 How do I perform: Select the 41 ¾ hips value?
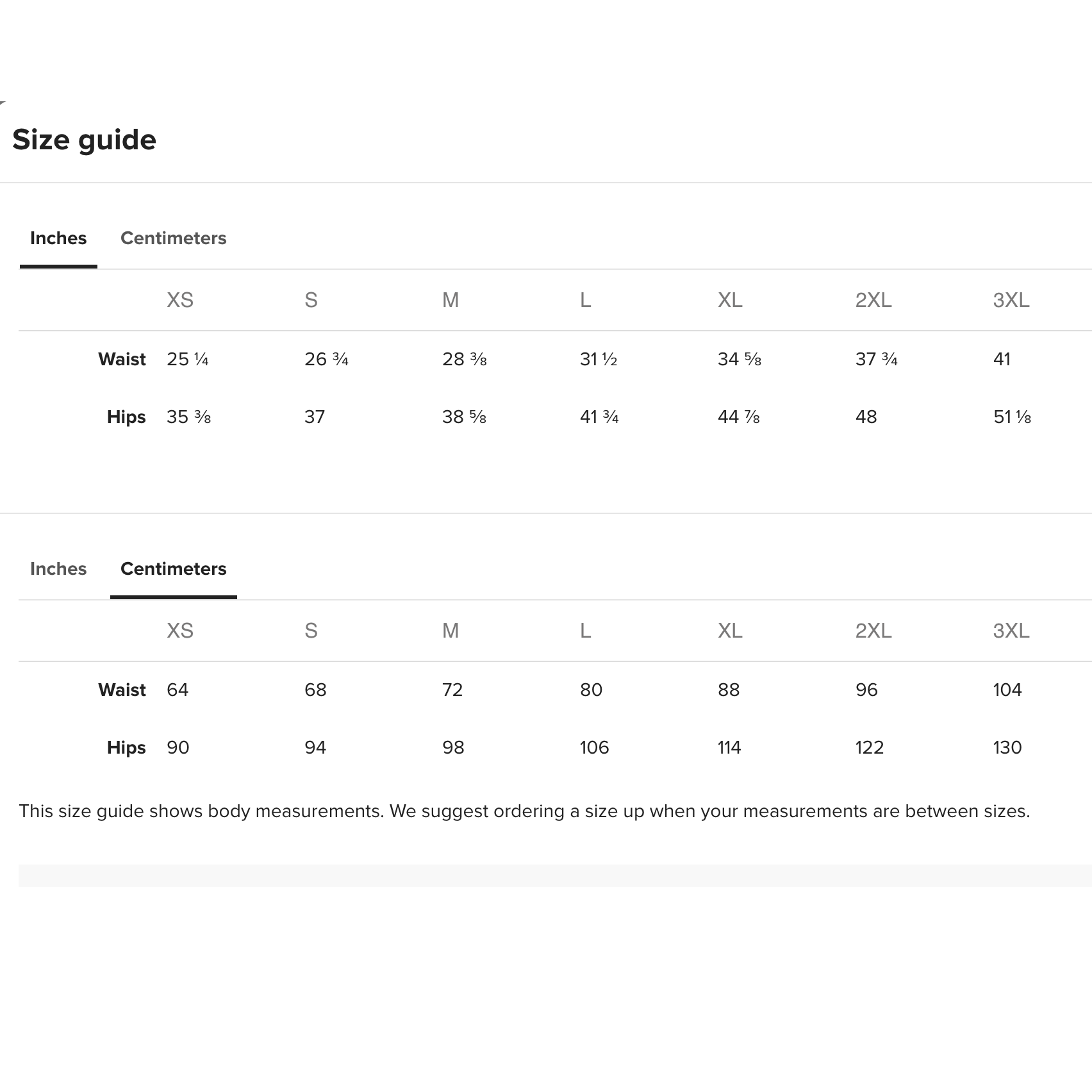(599, 417)
